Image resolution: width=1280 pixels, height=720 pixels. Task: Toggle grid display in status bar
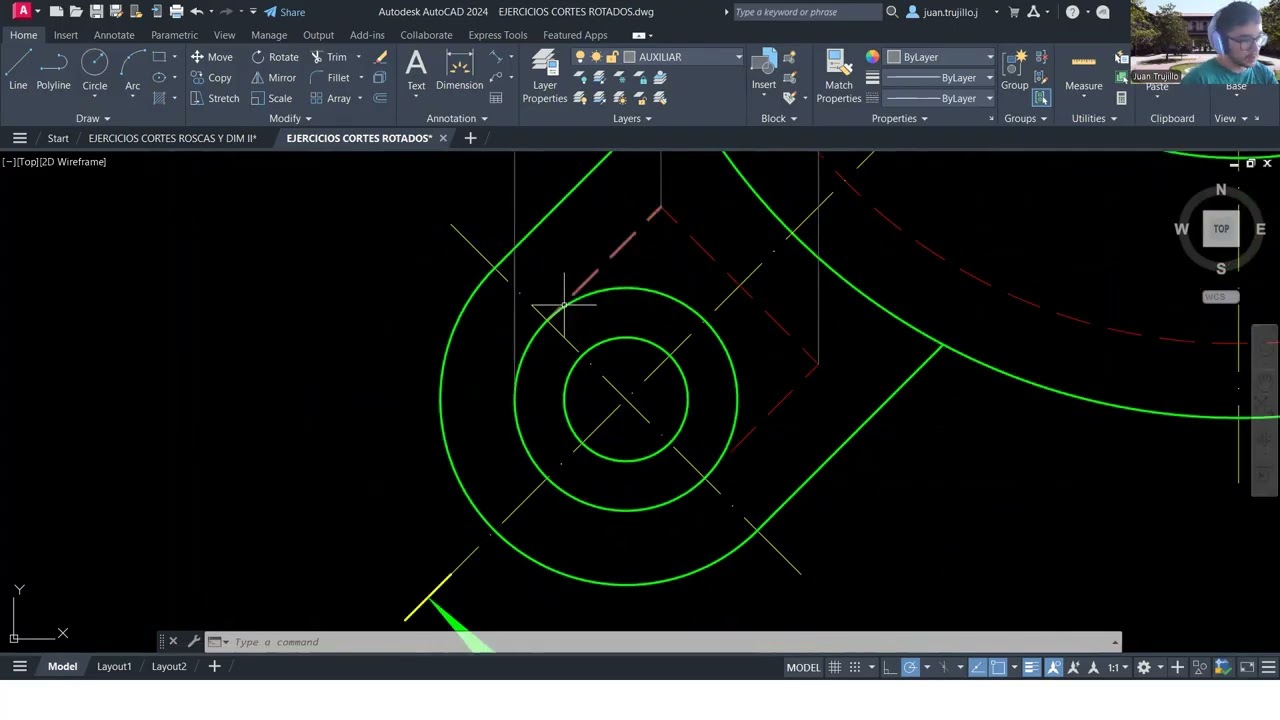pyautogui.click(x=835, y=667)
